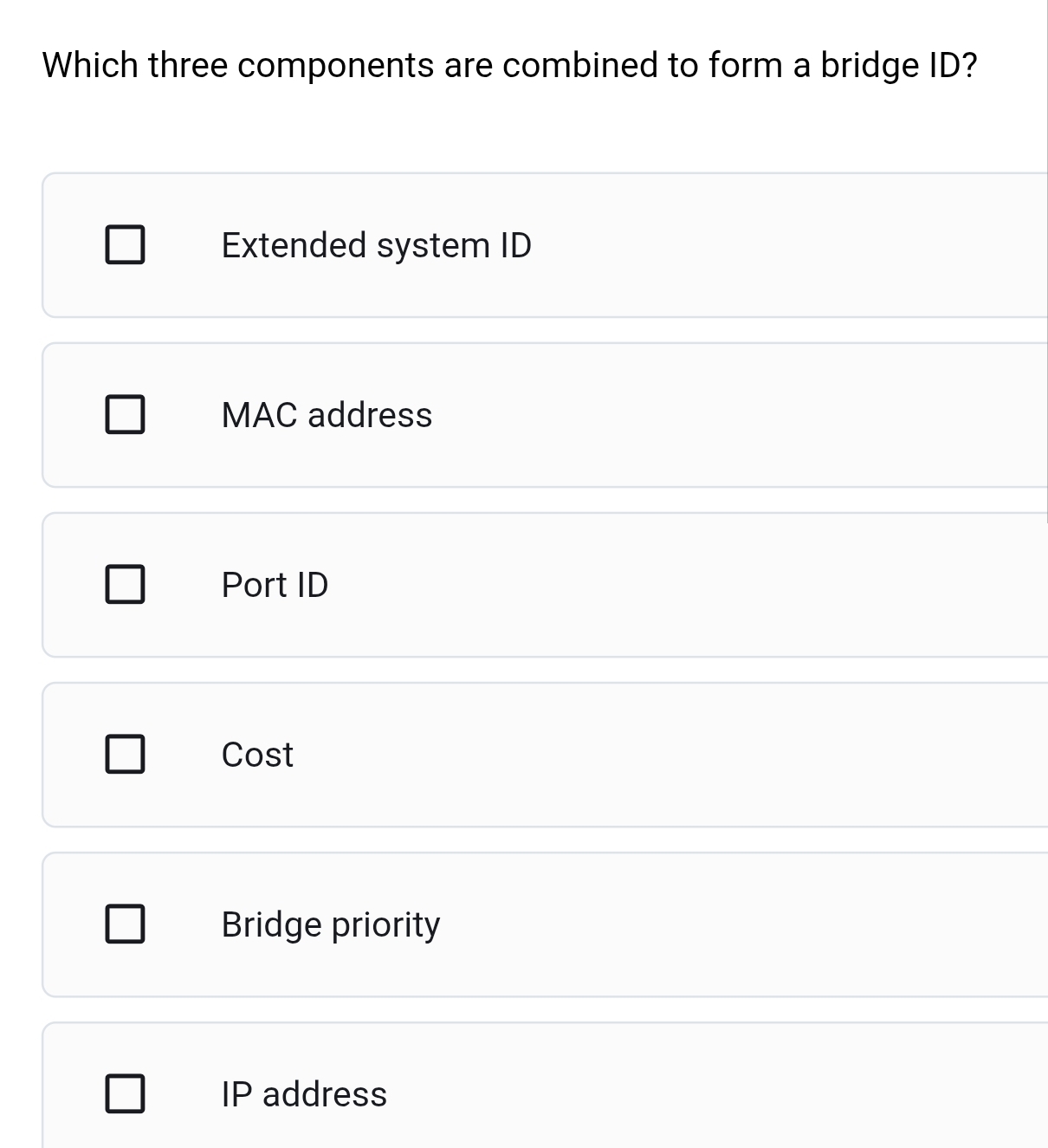This screenshot has height=1148, width=1048.
Task: Select the Extended system ID answer card
Action: click(546, 244)
